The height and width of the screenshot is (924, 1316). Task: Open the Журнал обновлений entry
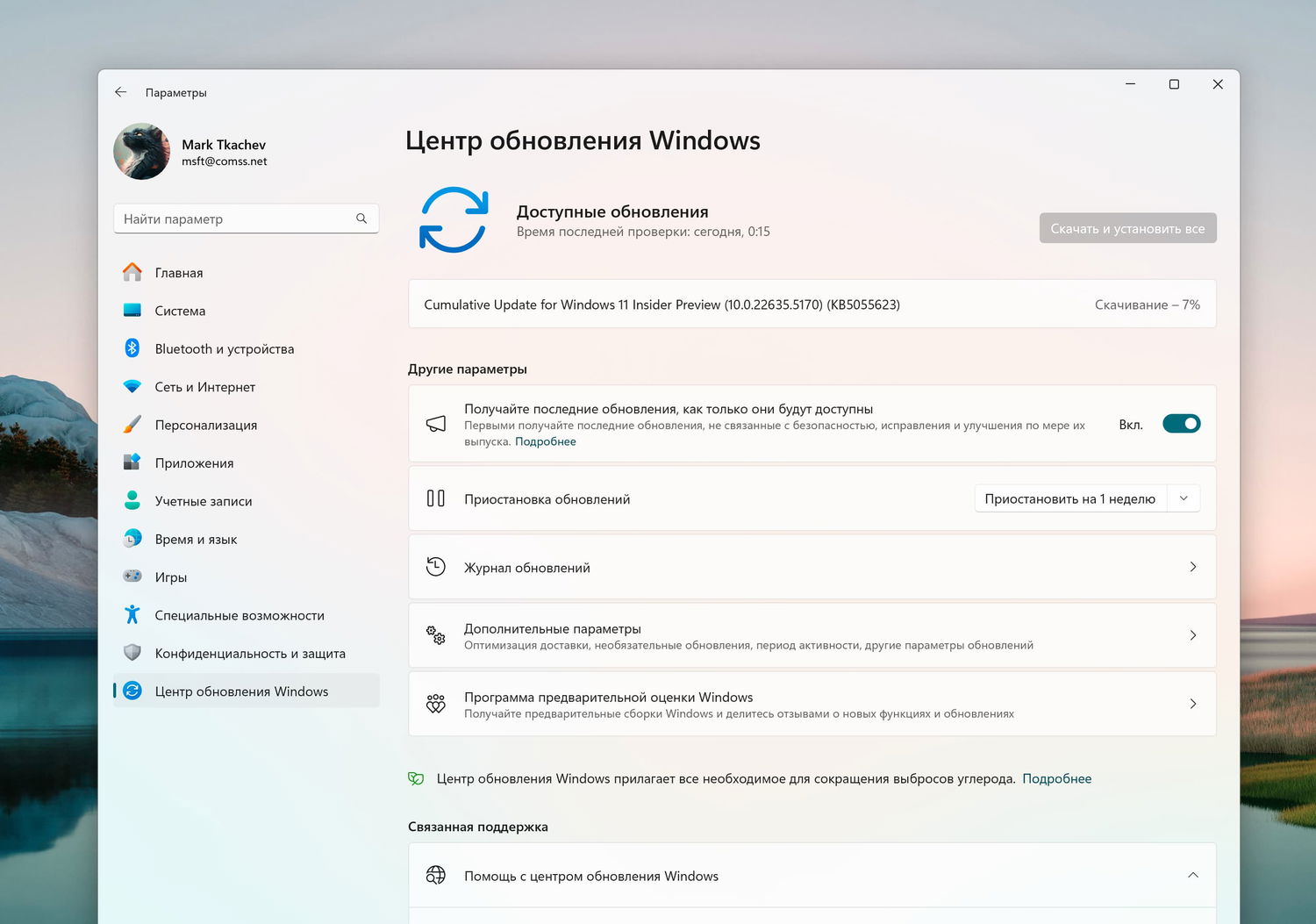point(812,567)
